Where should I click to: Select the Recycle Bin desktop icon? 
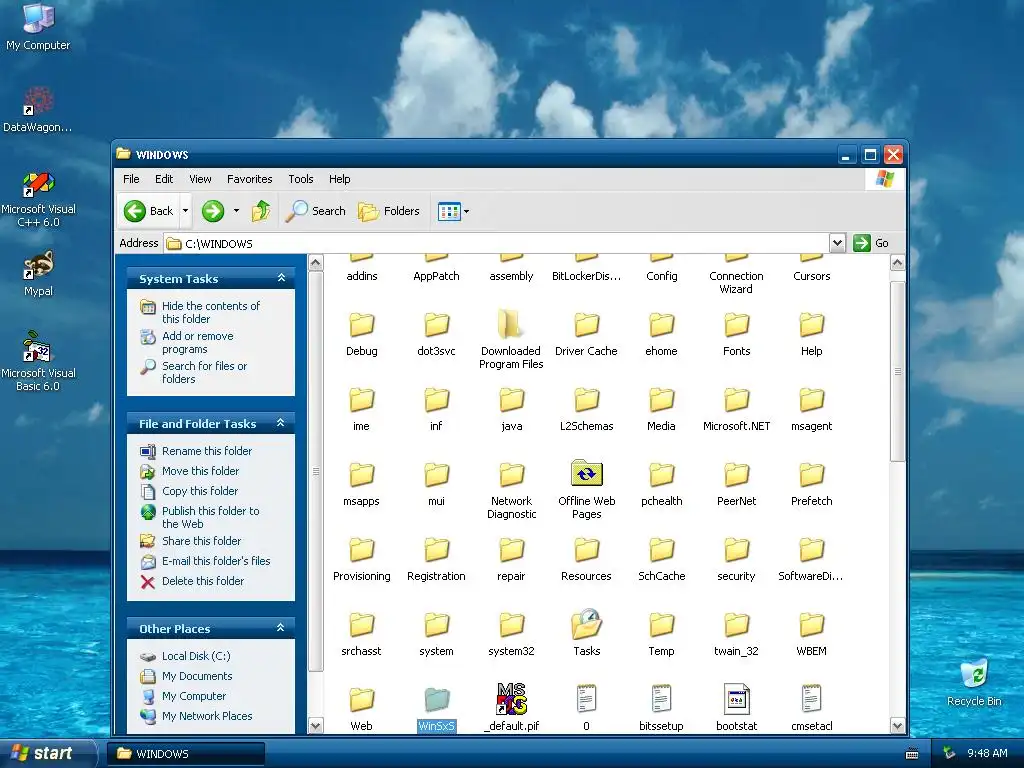[974, 673]
